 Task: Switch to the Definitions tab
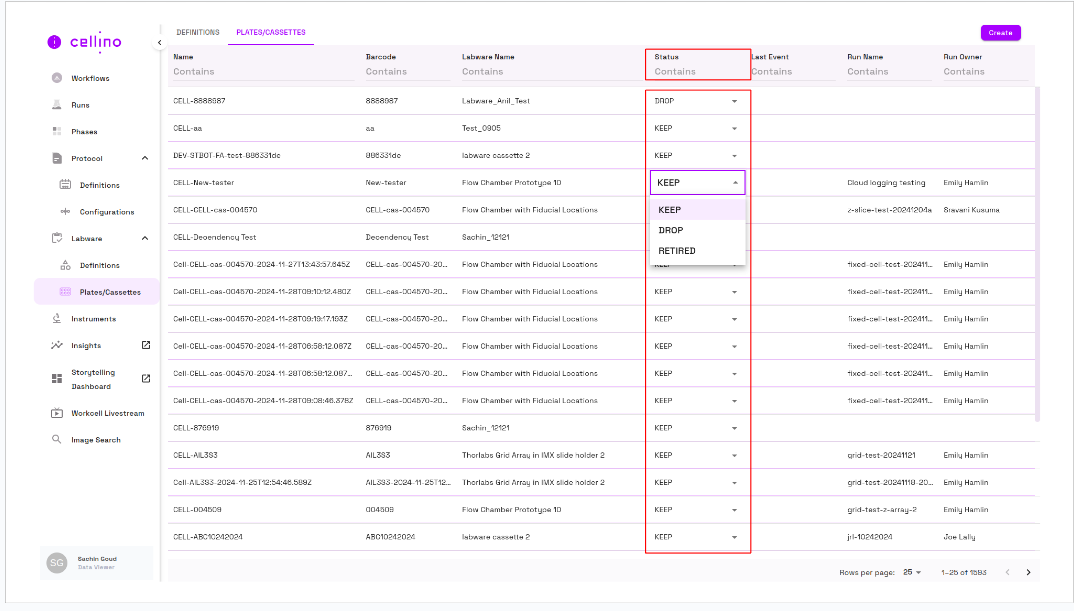[198, 33]
